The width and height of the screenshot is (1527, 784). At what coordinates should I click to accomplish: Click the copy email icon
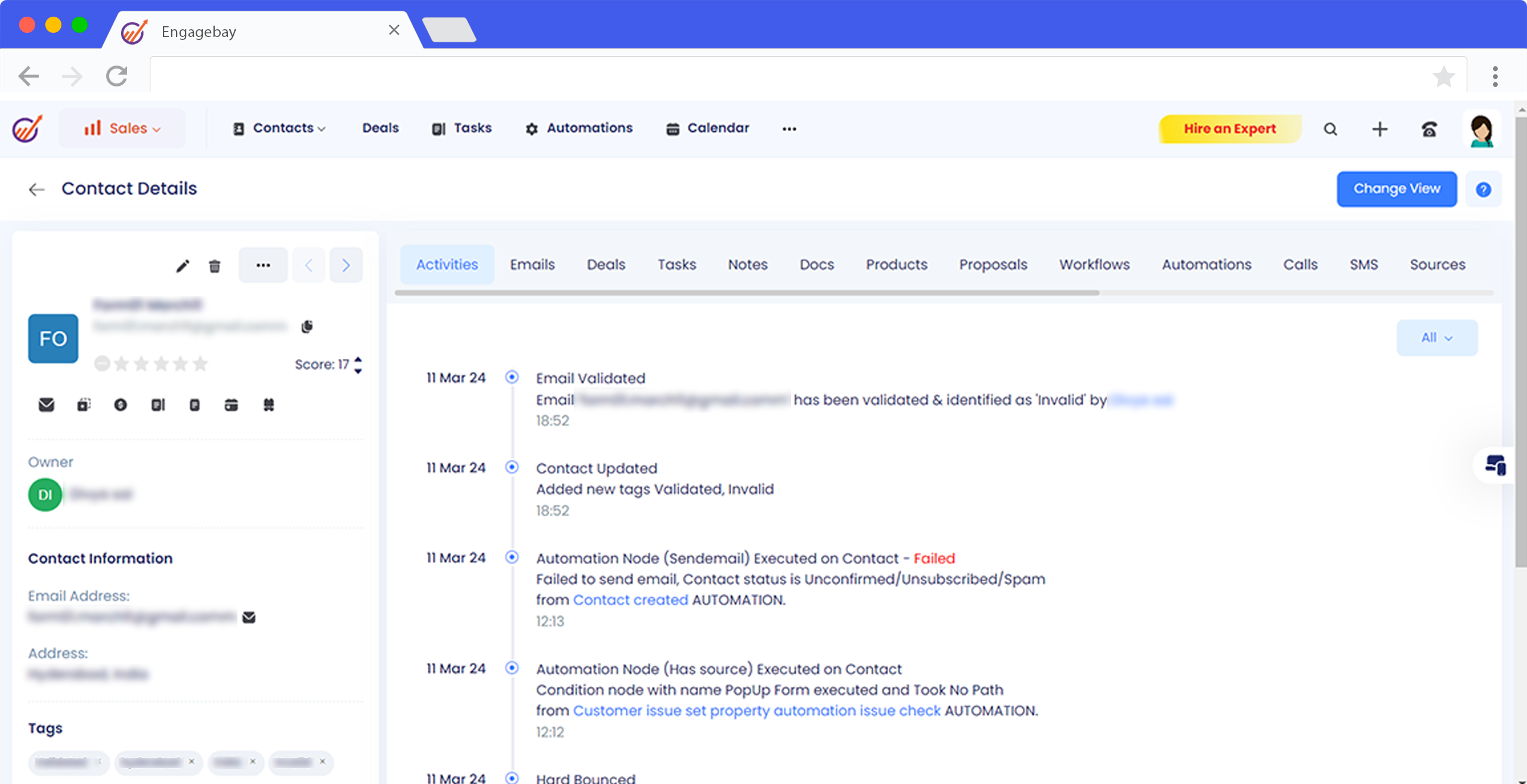pyautogui.click(x=307, y=326)
